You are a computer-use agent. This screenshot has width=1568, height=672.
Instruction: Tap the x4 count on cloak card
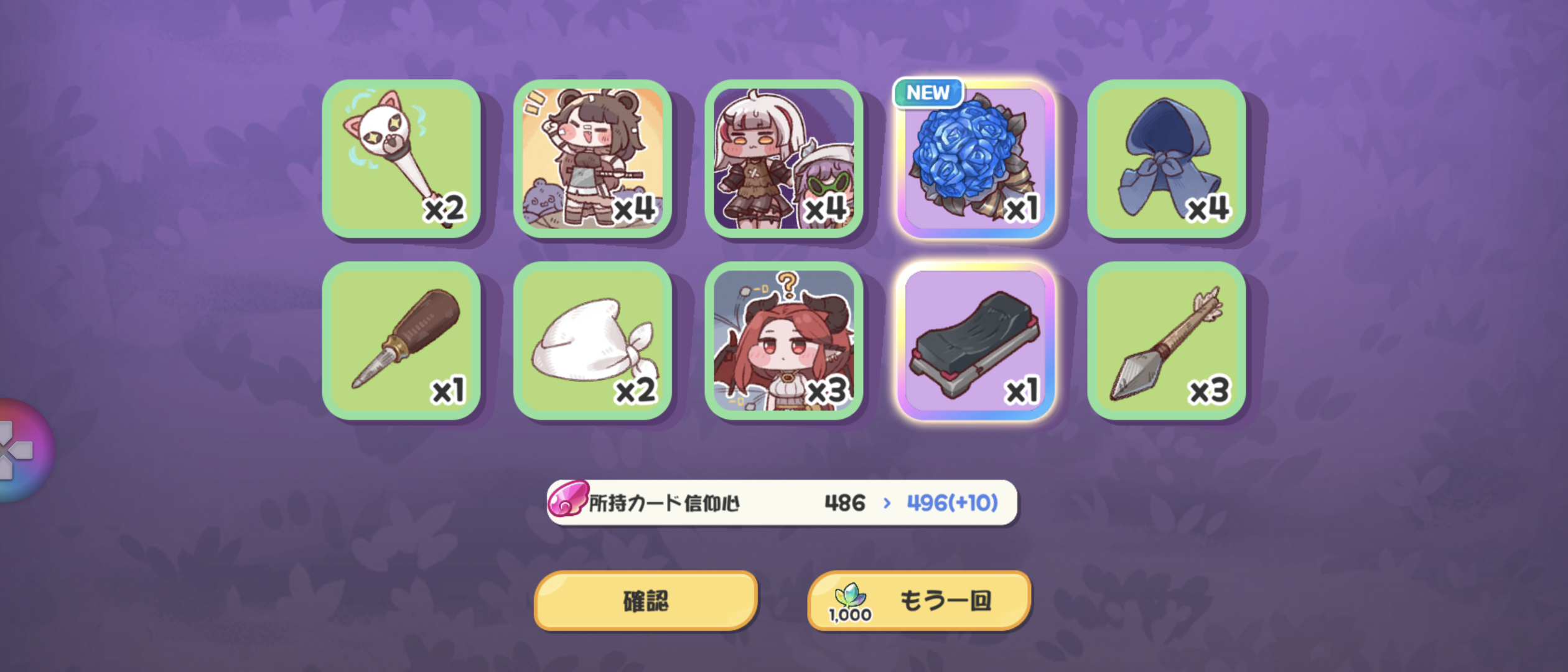[x=1208, y=208]
